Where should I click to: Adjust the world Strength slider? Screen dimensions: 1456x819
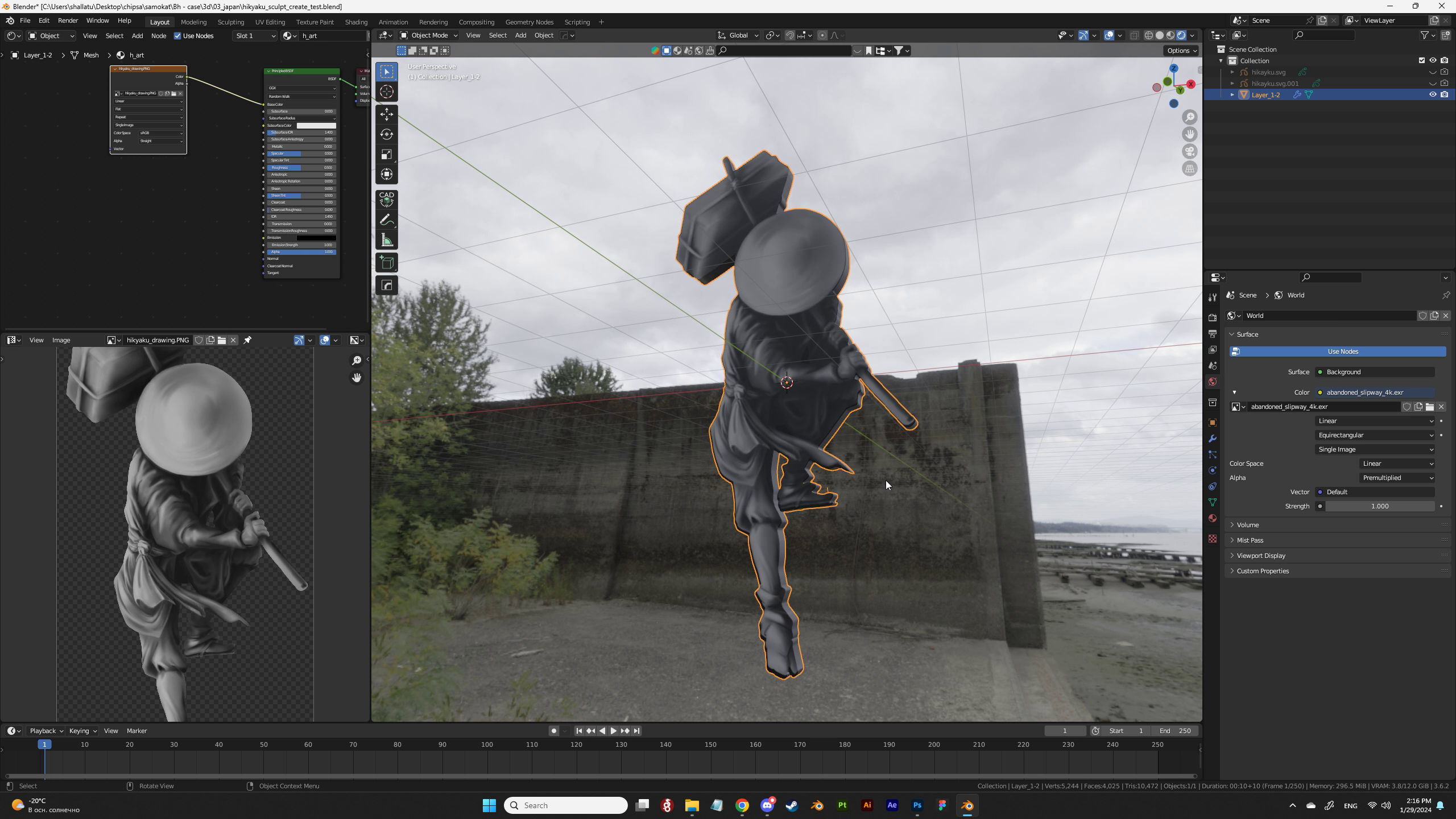pos(1379,506)
